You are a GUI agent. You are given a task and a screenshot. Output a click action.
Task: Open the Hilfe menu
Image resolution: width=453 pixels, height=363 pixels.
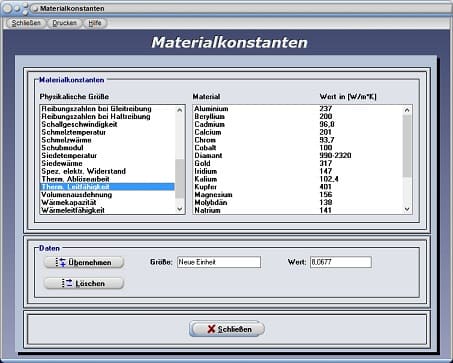pos(95,23)
